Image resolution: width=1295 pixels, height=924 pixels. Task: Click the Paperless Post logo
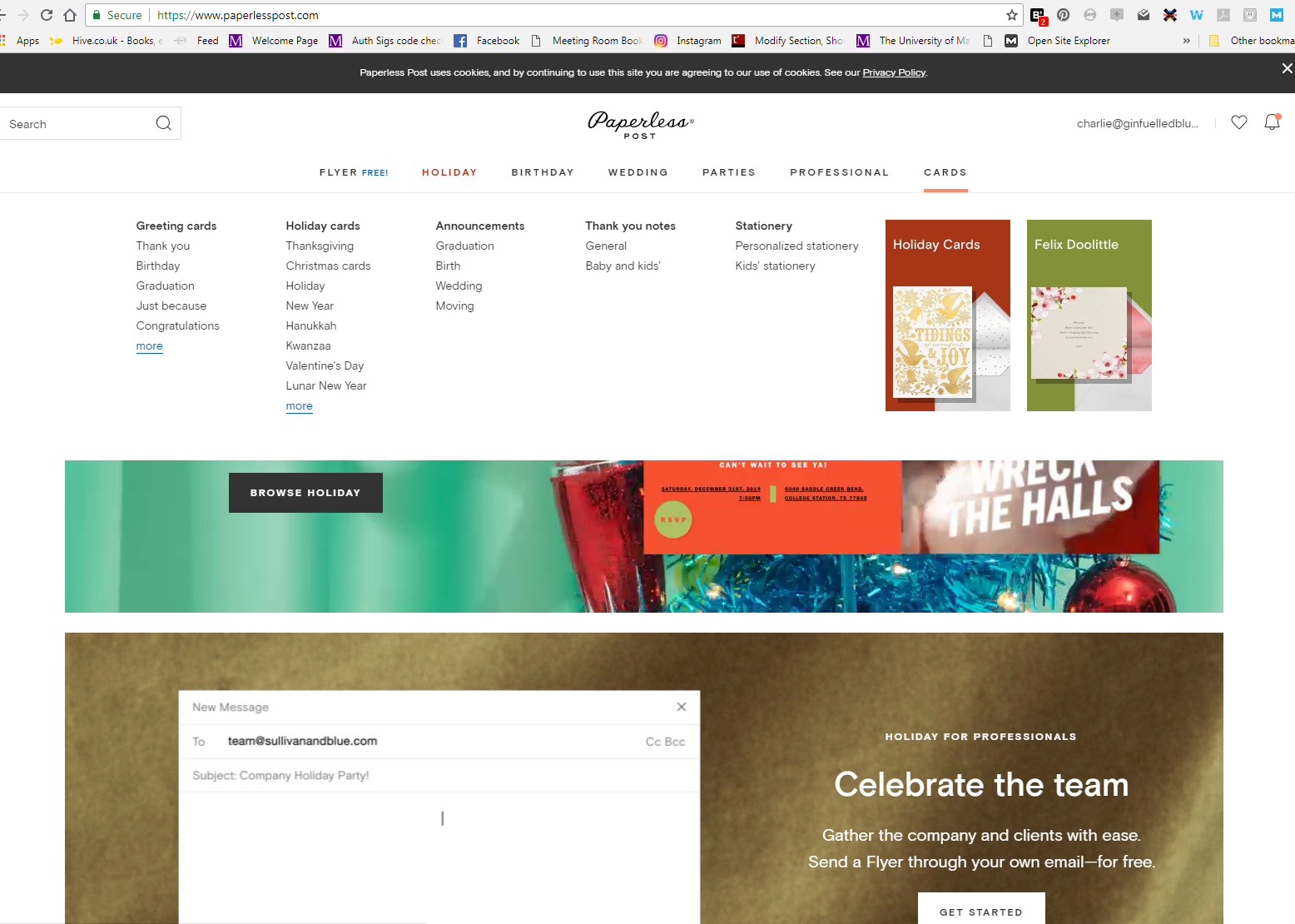click(x=640, y=124)
